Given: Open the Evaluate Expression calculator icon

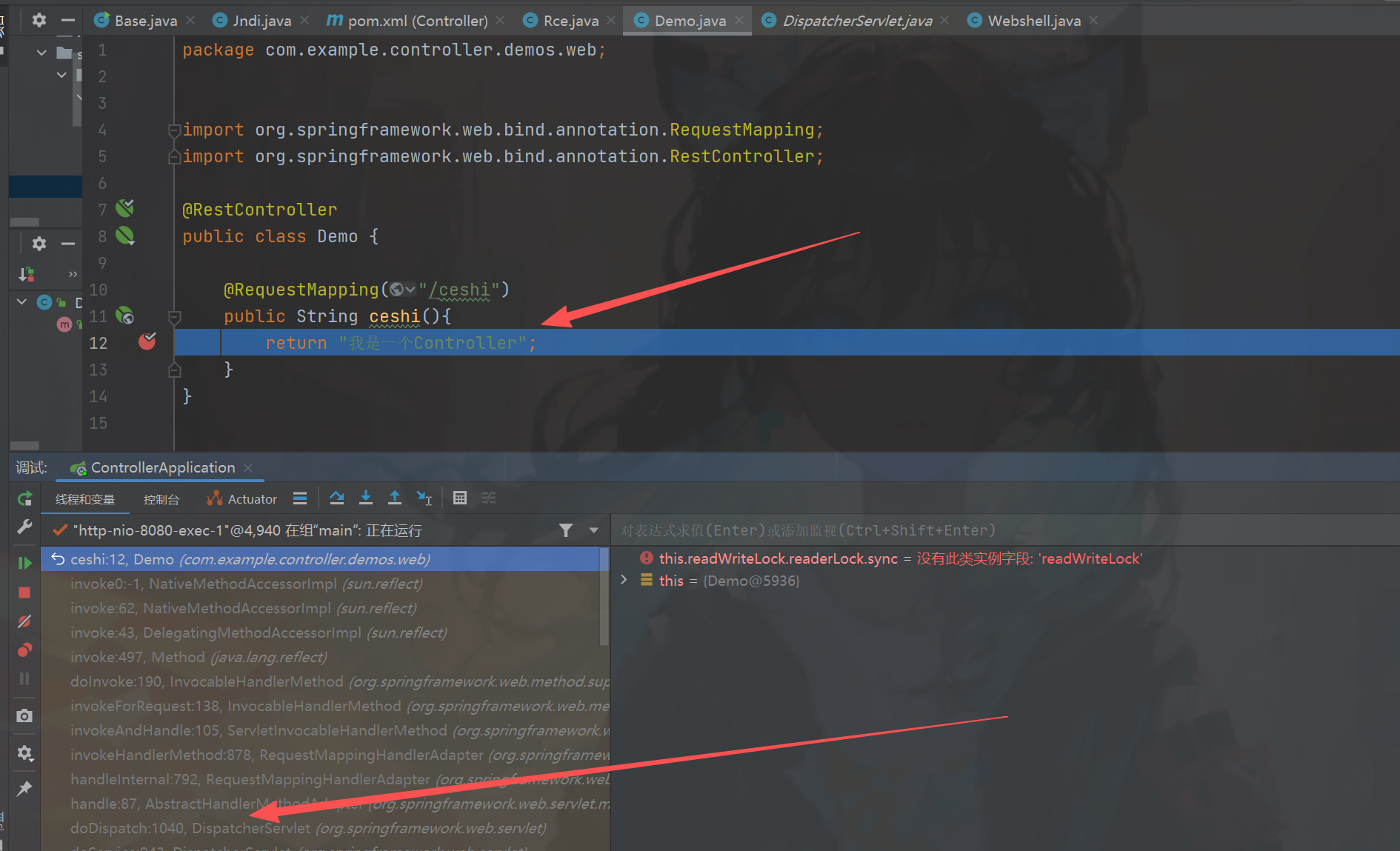Looking at the screenshot, I should tap(460, 498).
